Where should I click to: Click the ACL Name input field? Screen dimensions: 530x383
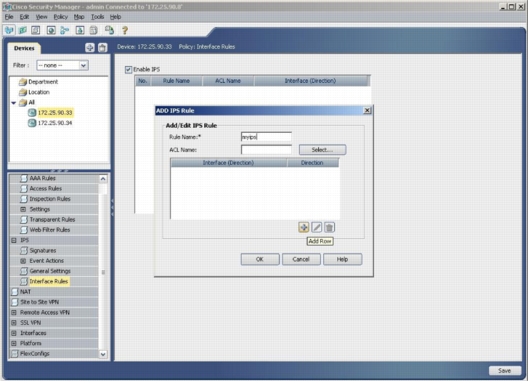[266, 150]
